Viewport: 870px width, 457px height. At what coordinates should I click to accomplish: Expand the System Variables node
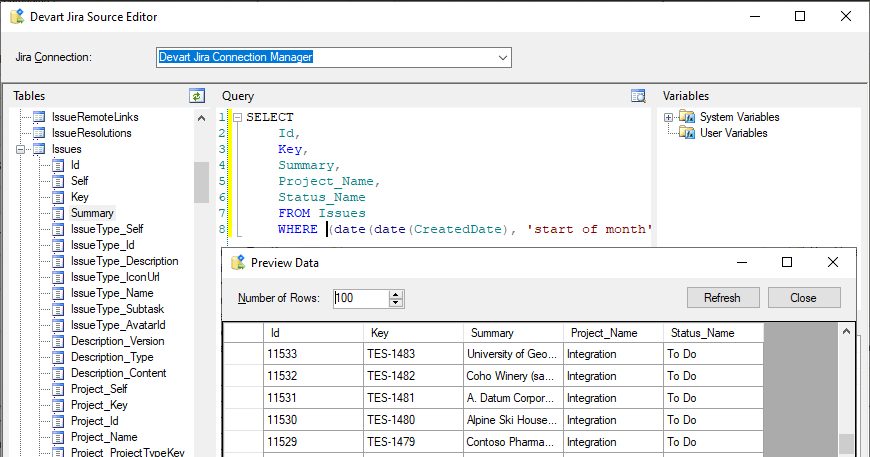pos(669,117)
